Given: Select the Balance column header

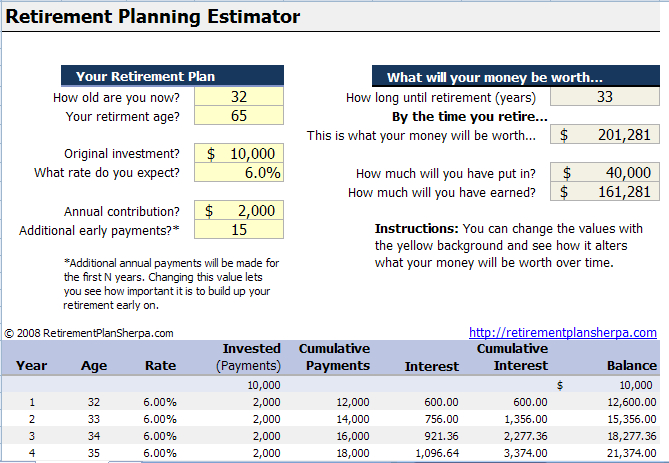Looking at the screenshot, I should [x=632, y=366].
